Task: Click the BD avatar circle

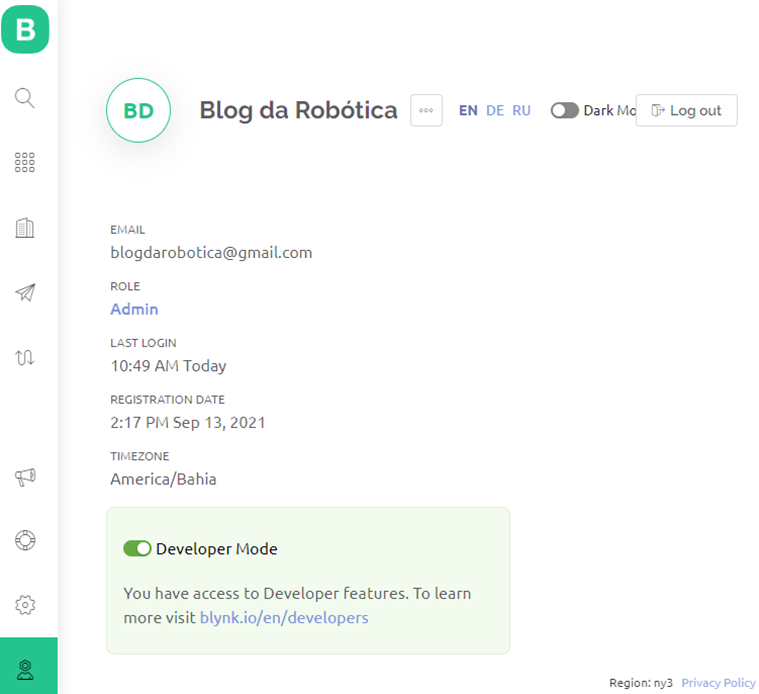Action: [x=138, y=110]
